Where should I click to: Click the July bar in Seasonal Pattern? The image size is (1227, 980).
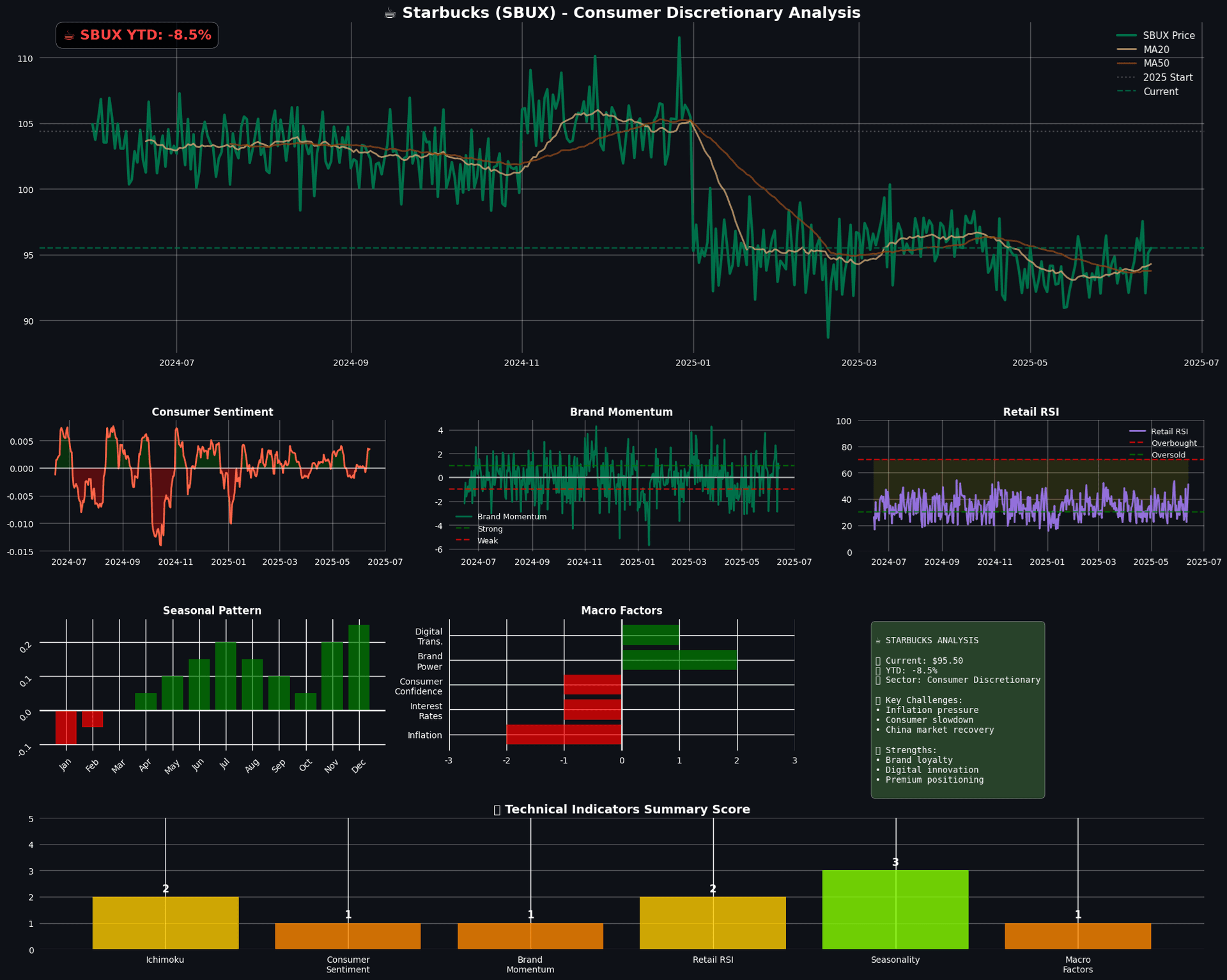click(226, 676)
